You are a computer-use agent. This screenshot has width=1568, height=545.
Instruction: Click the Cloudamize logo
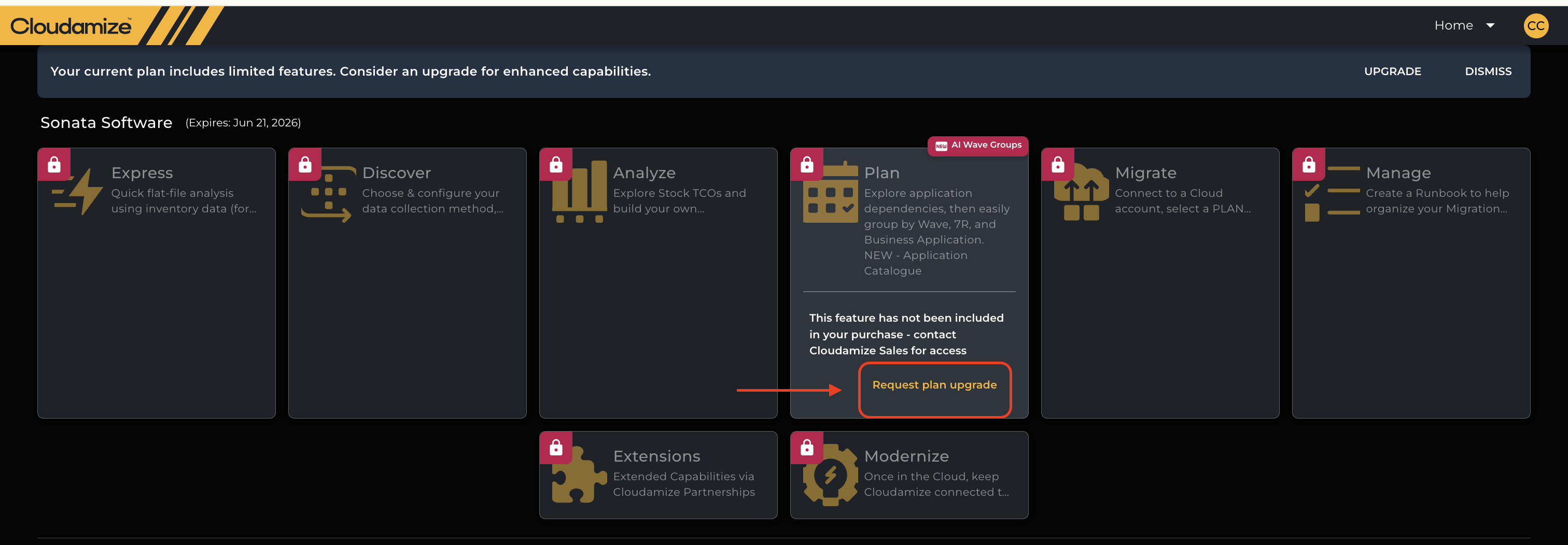click(71, 26)
